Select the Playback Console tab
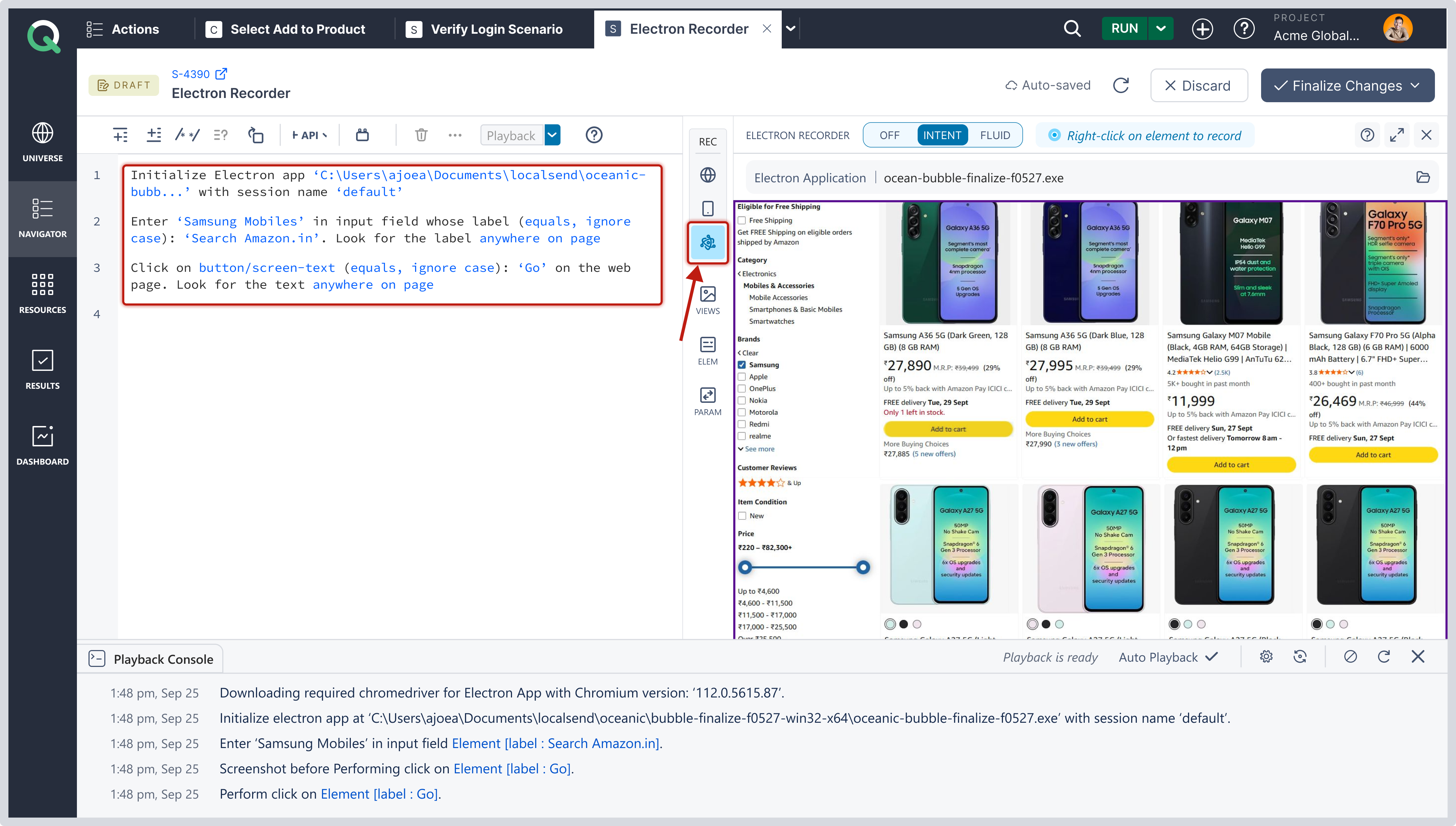 point(150,659)
